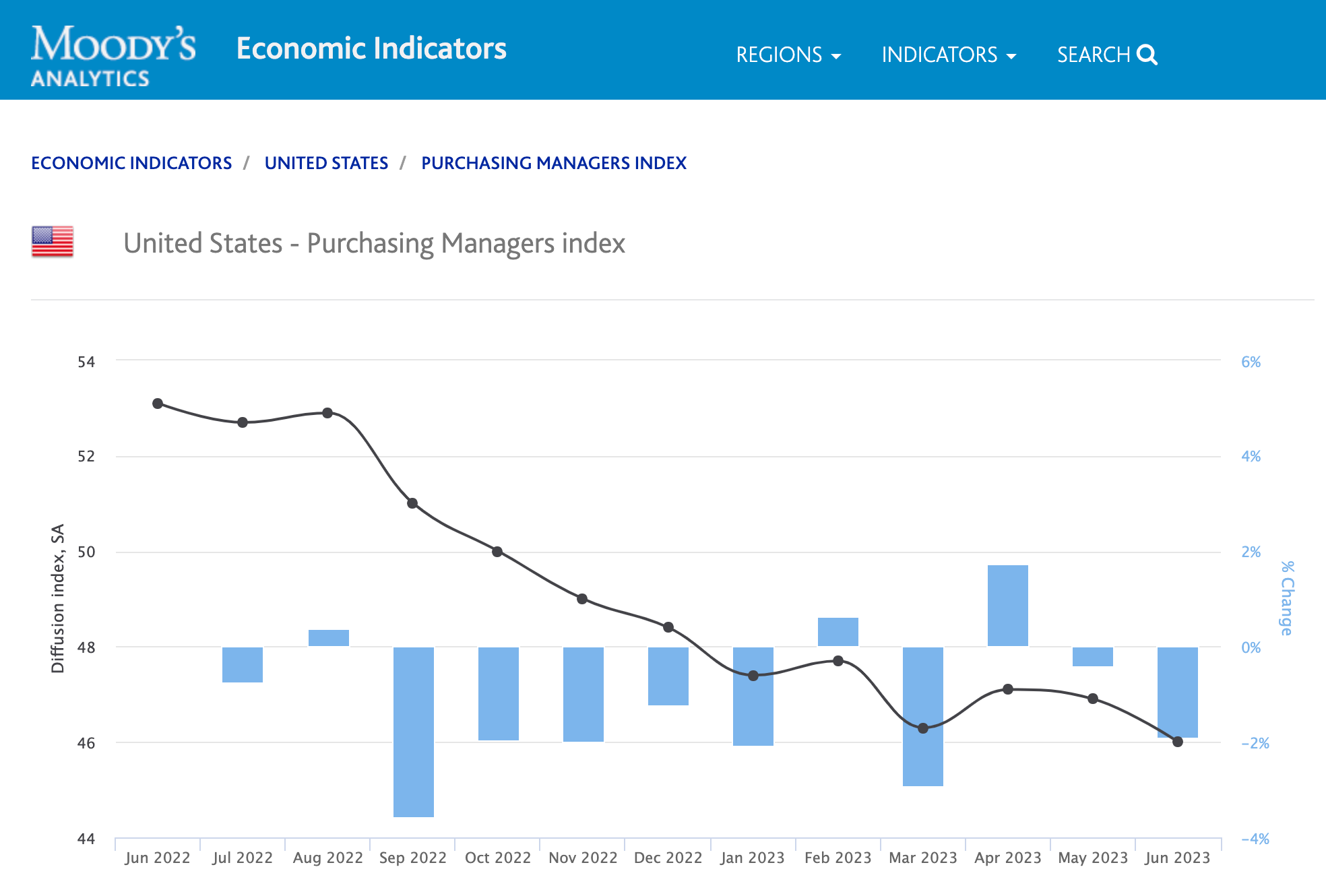Open the United States breadcrumb link
Viewport: 1326px width, 896px height.
326,163
